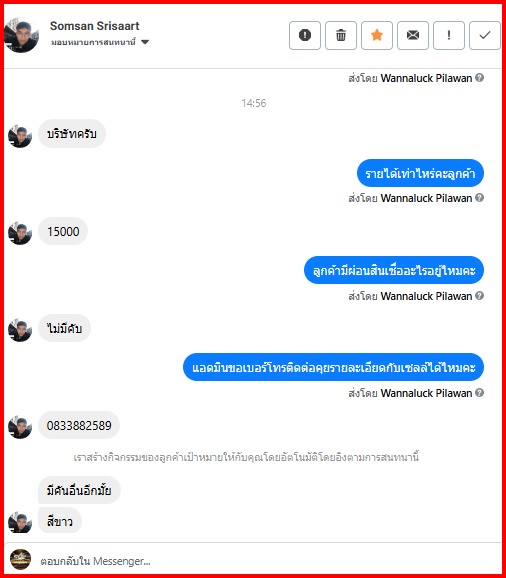
Task: Toggle the orange star follow-up button
Action: pyautogui.click(x=377, y=35)
